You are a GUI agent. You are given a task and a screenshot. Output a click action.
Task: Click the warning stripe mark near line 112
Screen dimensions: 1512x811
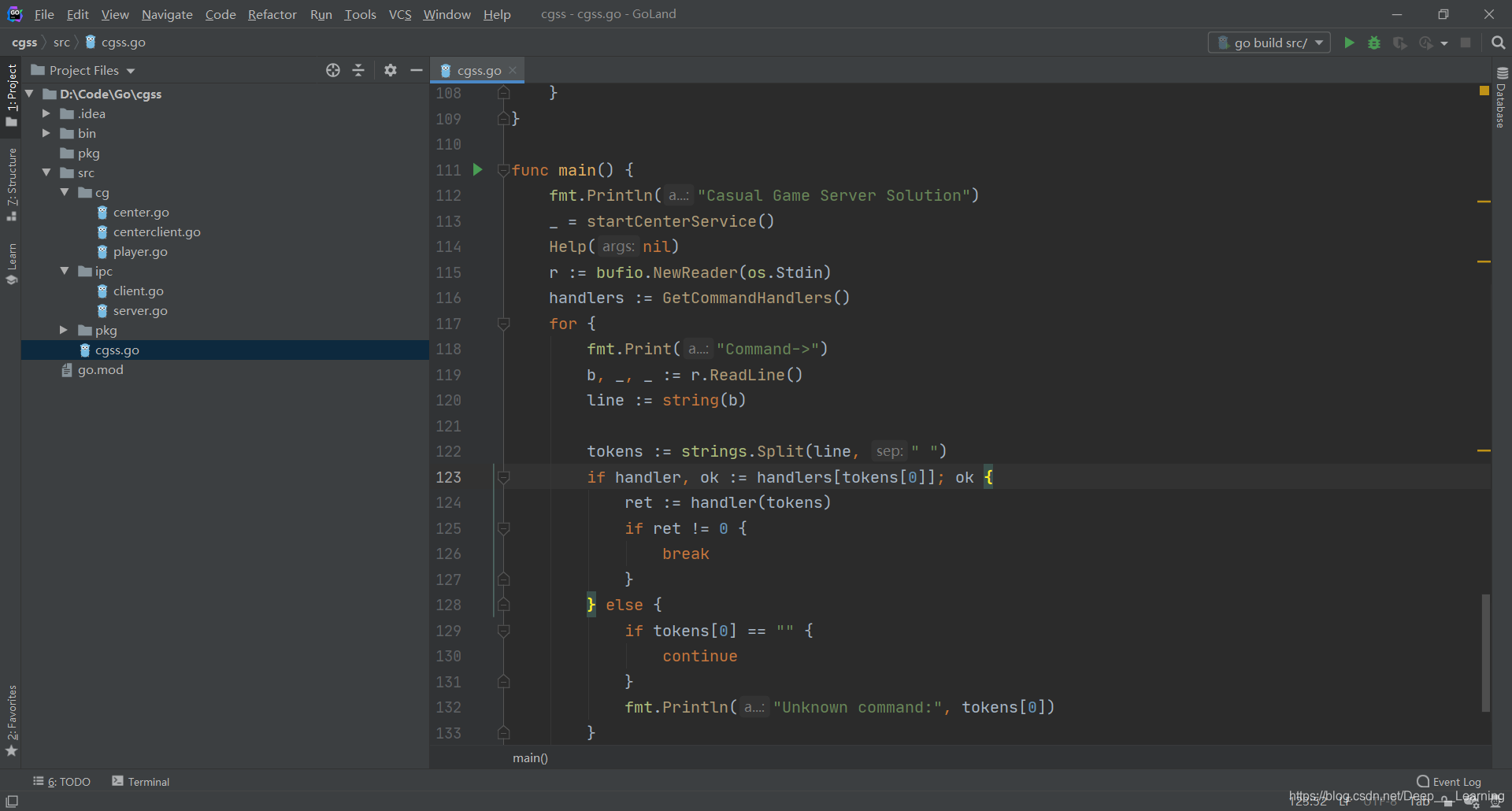point(1484,202)
